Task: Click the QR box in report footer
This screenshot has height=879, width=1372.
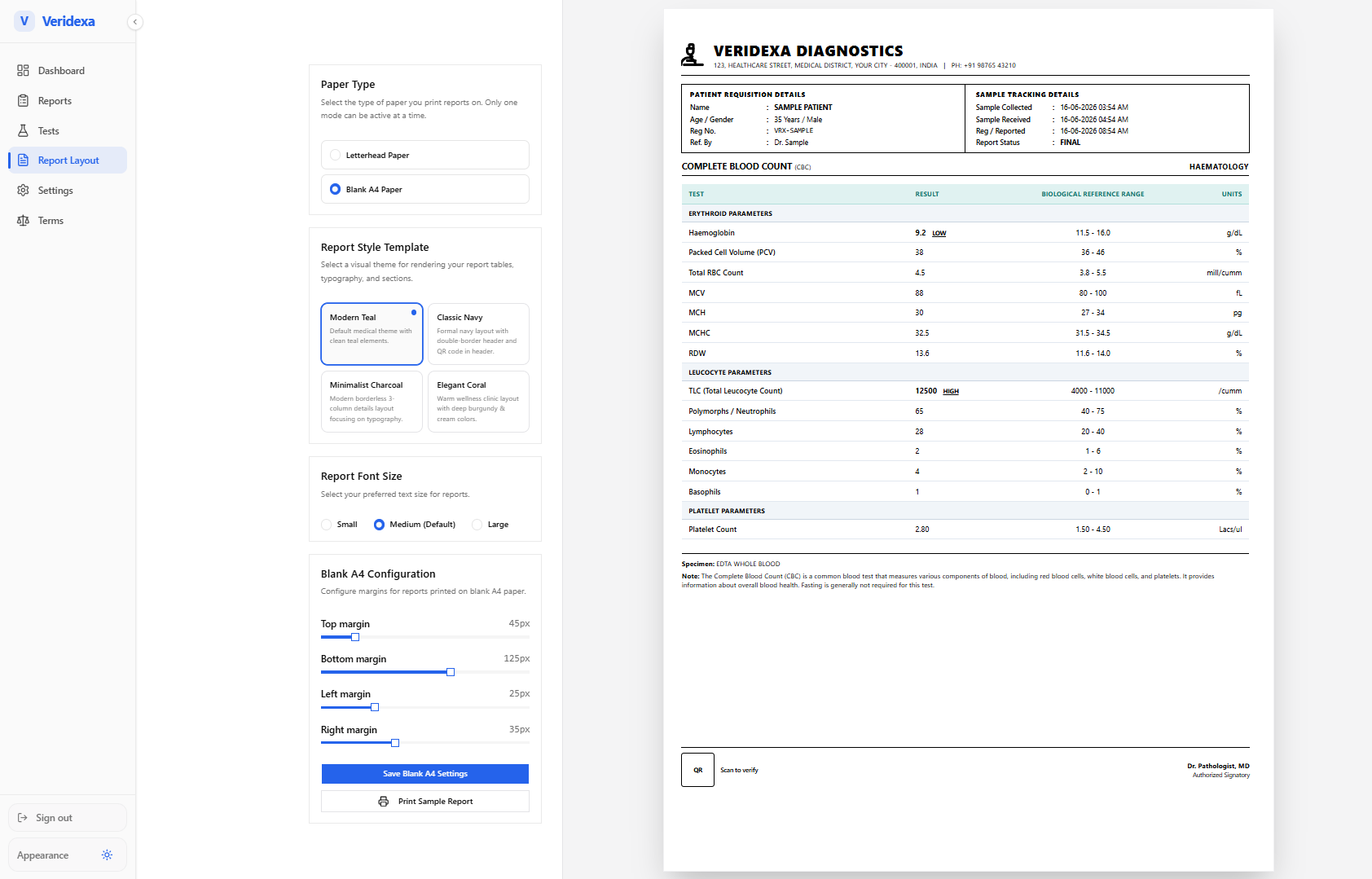Action: pyautogui.click(x=697, y=770)
